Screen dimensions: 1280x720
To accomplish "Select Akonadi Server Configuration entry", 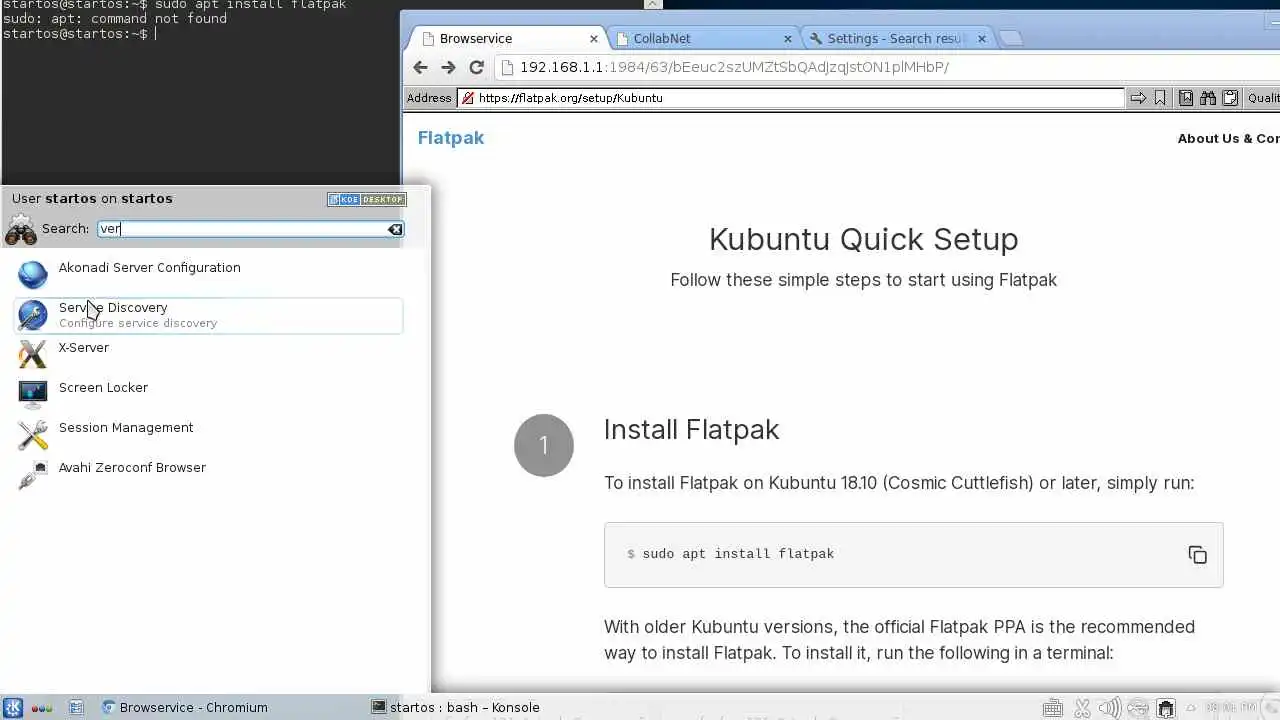I will tap(208, 275).
